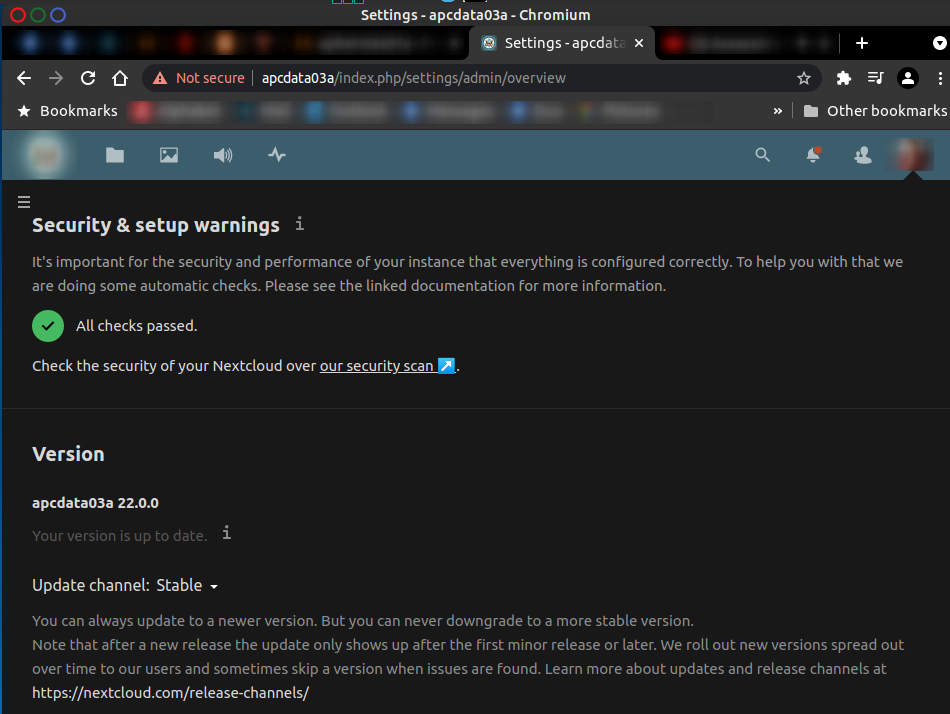Image resolution: width=950 pixels, height=714 pixels.
Task: Open the tab search dropdown arrow
Action: click(x=940, y=43)
